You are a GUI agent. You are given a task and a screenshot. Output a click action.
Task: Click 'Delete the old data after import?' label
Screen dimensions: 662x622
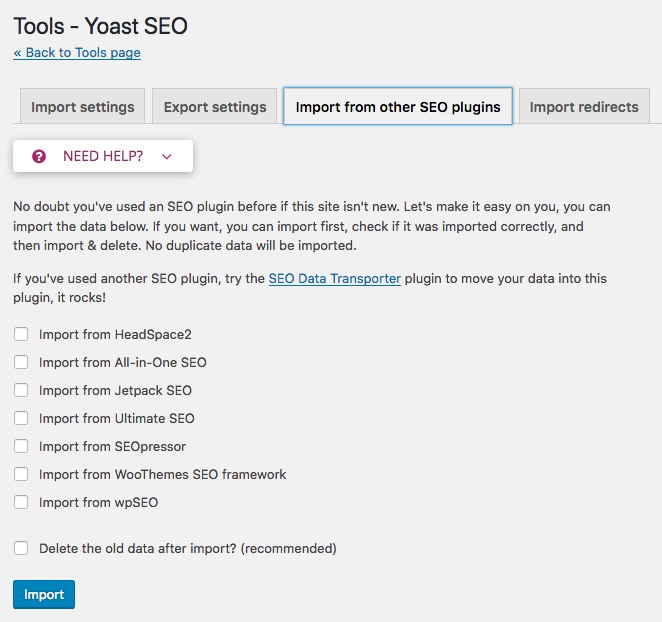(x=188, y=549)
